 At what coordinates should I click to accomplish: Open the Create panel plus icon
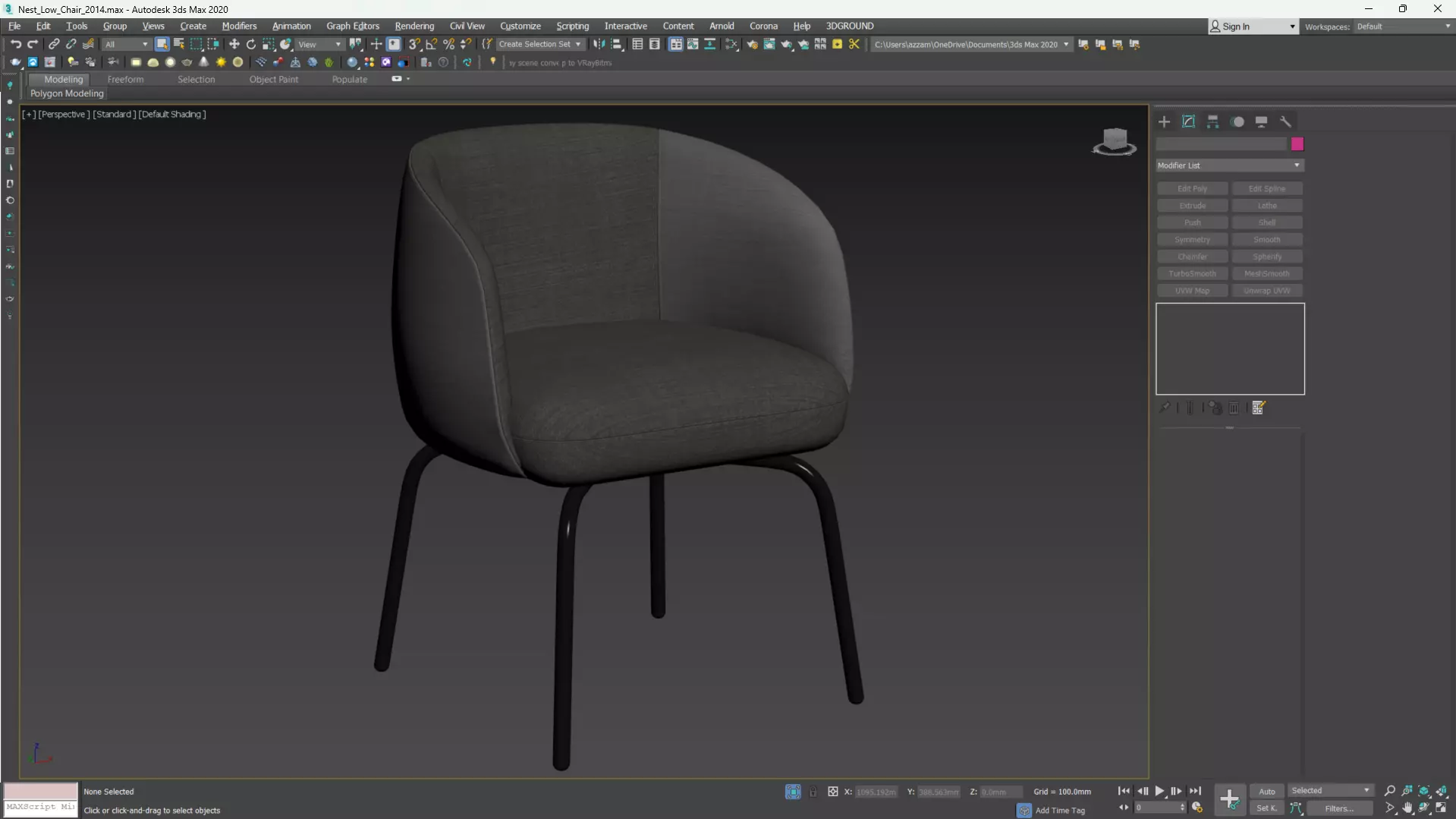click(x=1165, y=121)
